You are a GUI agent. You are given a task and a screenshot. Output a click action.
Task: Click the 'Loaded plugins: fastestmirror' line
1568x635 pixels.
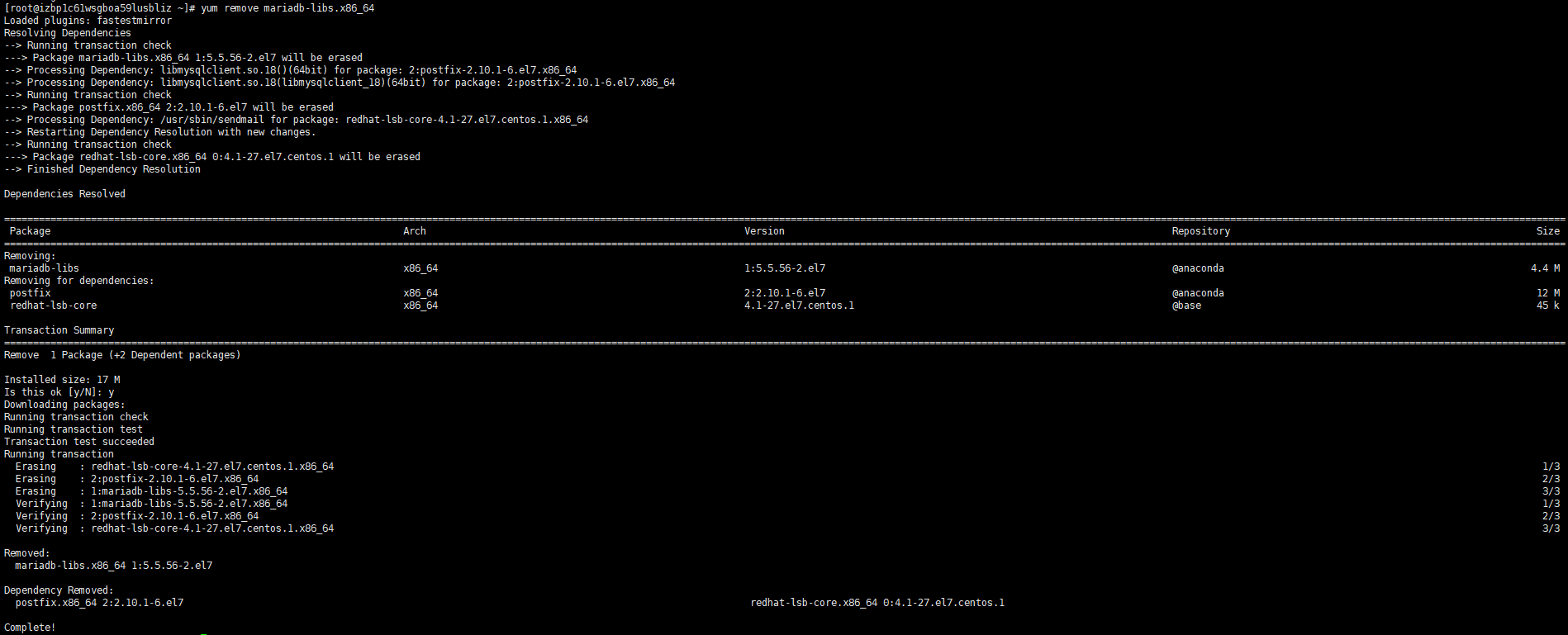click(x=88, y=21)
